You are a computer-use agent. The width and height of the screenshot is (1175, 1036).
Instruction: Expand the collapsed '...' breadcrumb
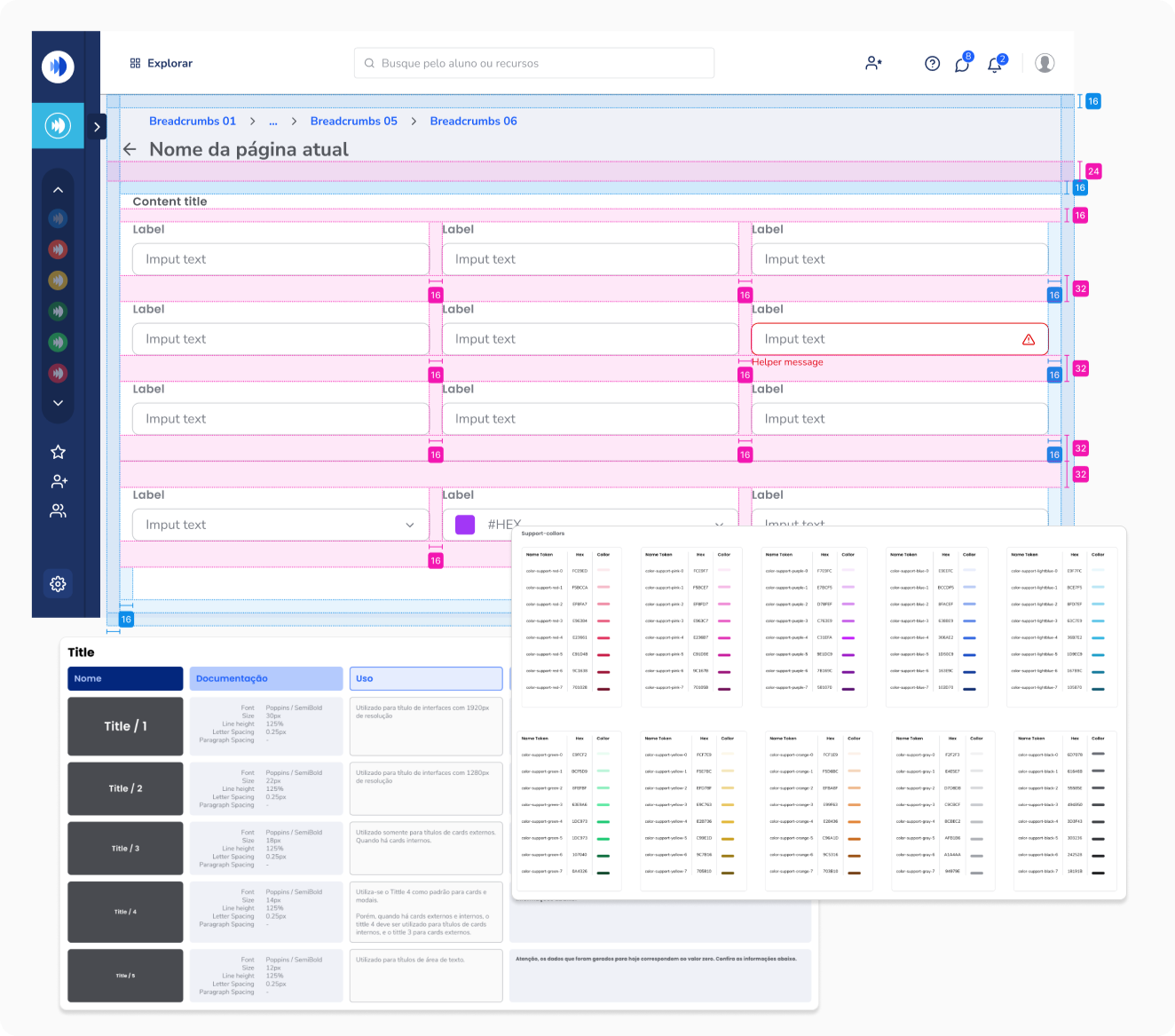click(273, 122)
